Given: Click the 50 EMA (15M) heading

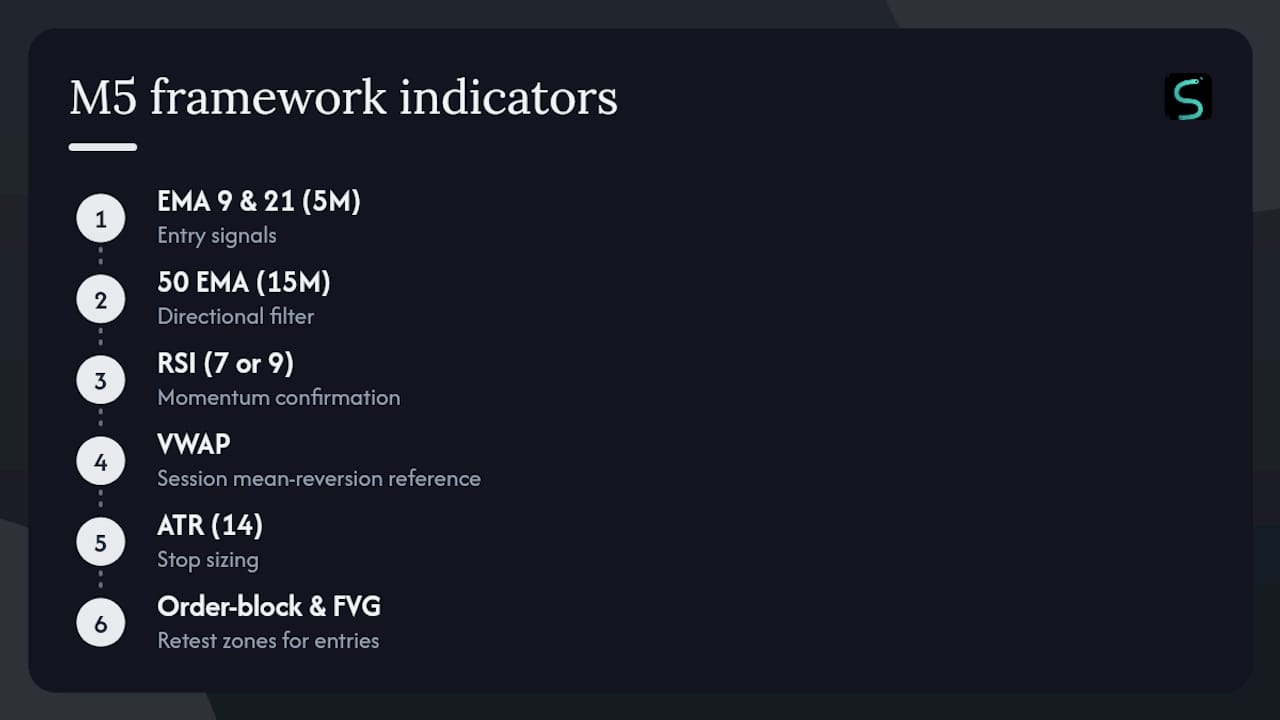Looking at the screenshot, I should click(244, 283).
